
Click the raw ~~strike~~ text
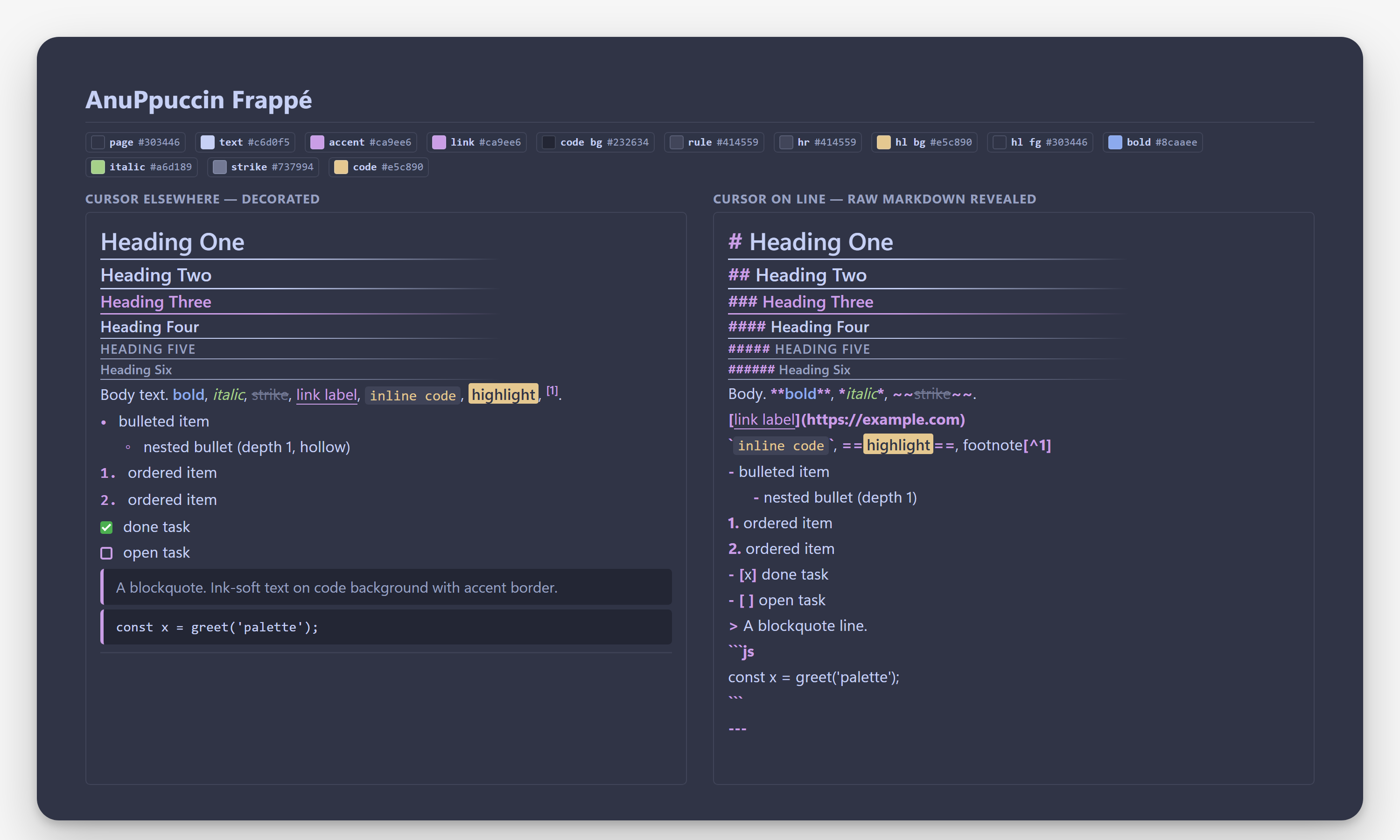click(932, 394)
